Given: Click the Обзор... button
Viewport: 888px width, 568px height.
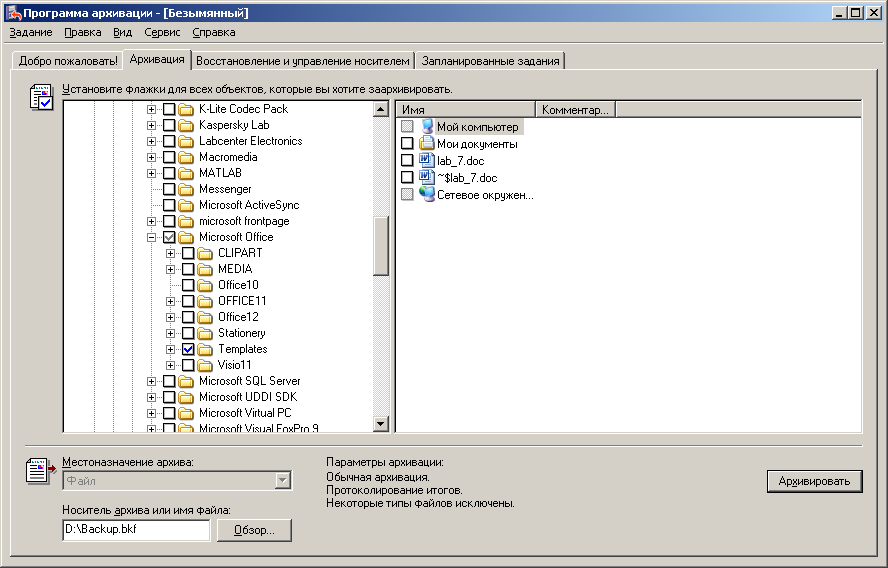Looking at the screenshot, I should [254, 530].
